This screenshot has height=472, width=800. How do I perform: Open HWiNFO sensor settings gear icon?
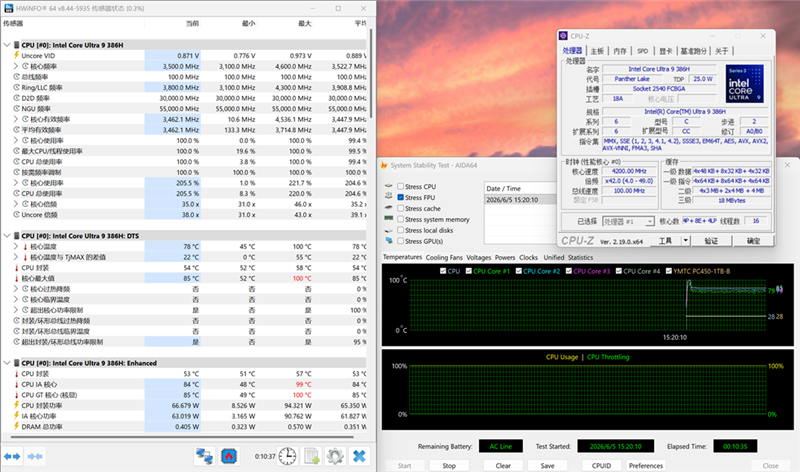(x=335, y=456)
